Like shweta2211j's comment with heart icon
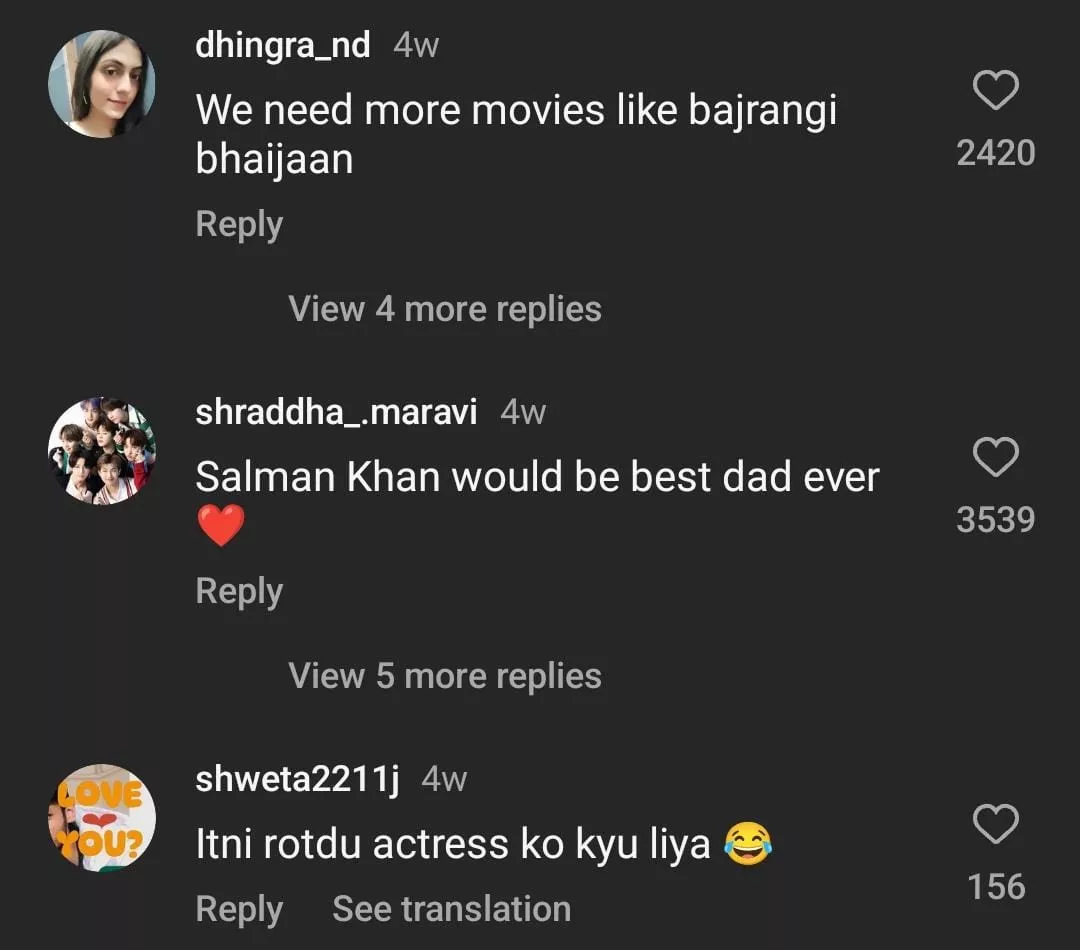Viewport: 1080px width, 950px height. (995, 826)
